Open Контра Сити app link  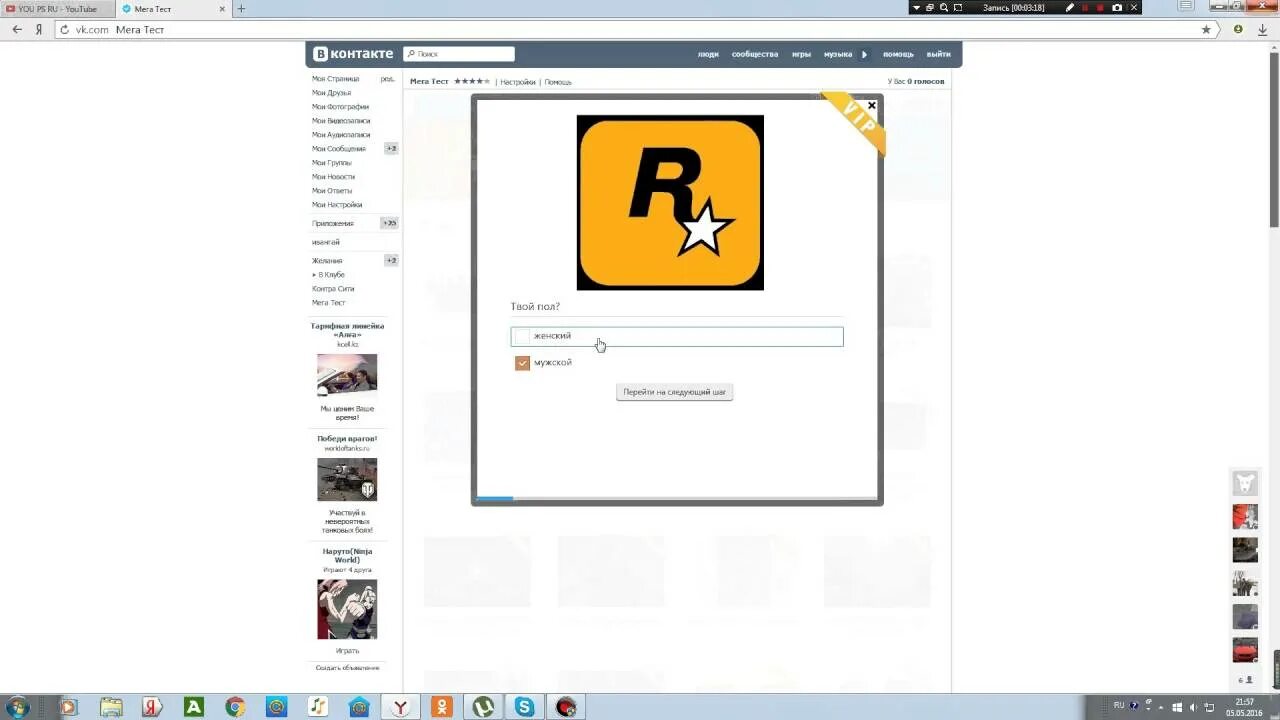(x=333, y=289)
